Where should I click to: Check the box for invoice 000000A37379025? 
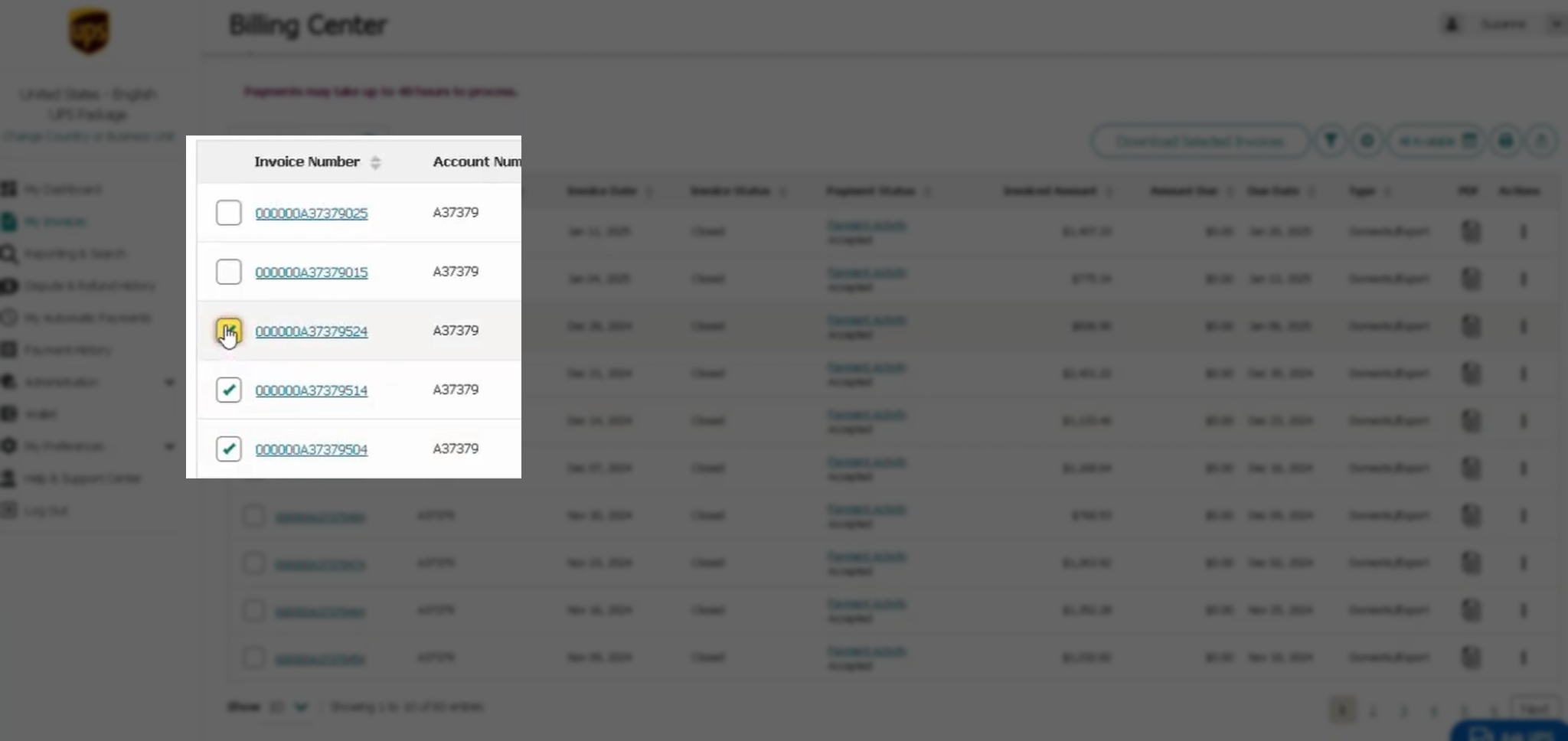[x=228, y=213]
